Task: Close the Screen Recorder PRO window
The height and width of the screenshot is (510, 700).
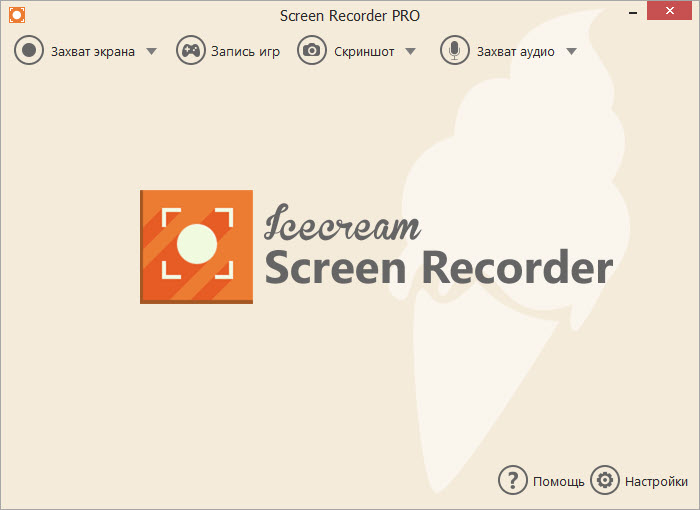Action: coord(669,11)
